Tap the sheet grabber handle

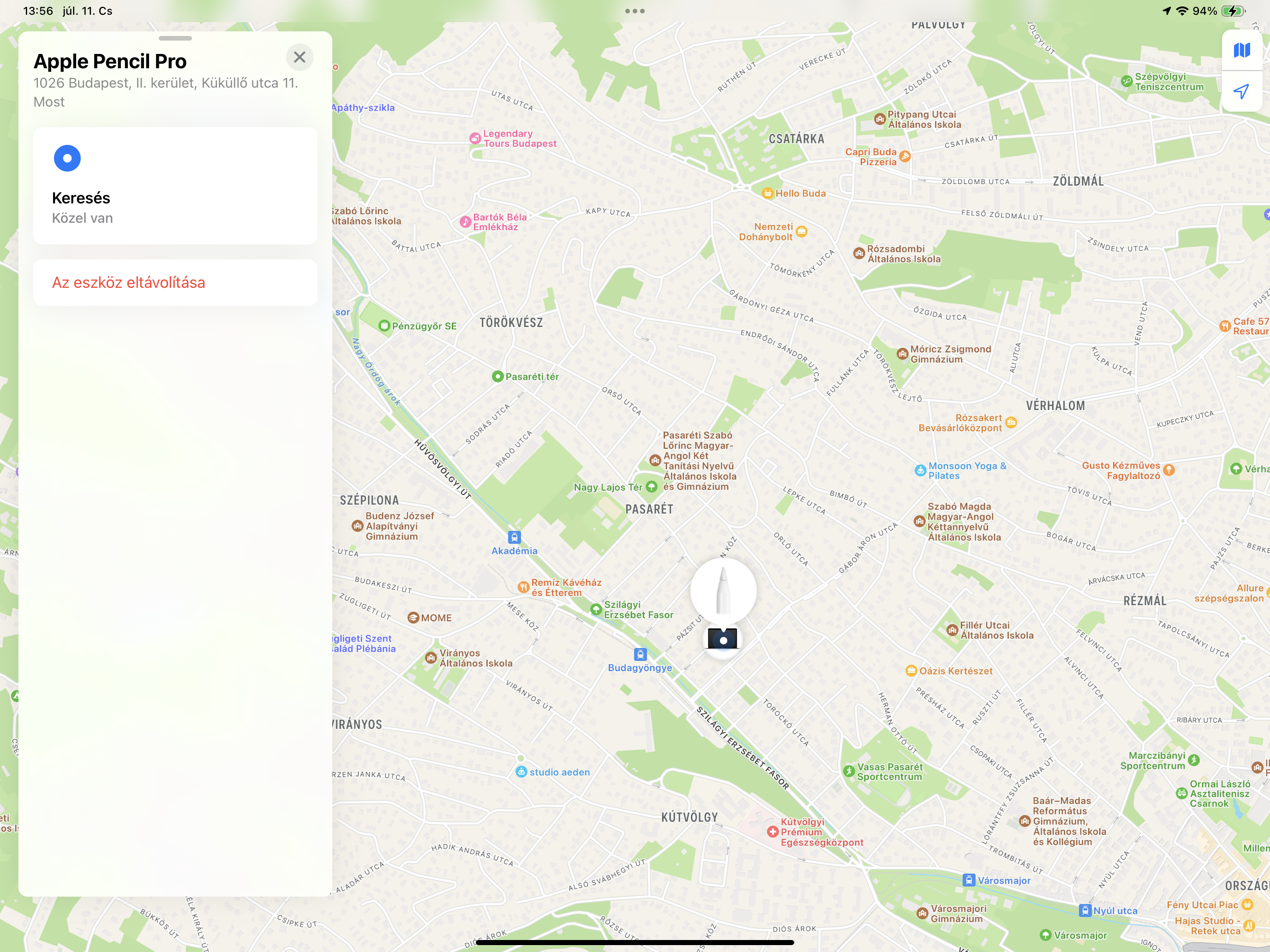point(175,38)
